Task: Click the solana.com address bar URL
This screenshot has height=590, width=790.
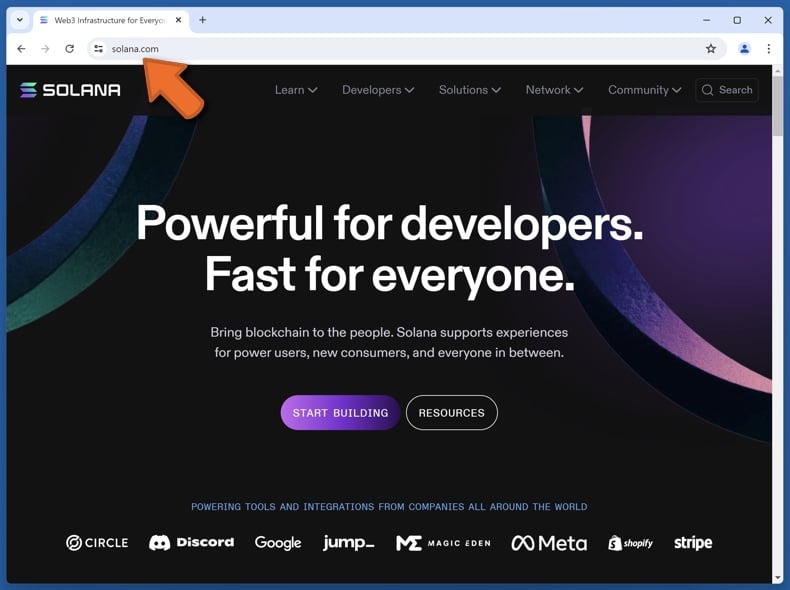Action: (135, 49)
